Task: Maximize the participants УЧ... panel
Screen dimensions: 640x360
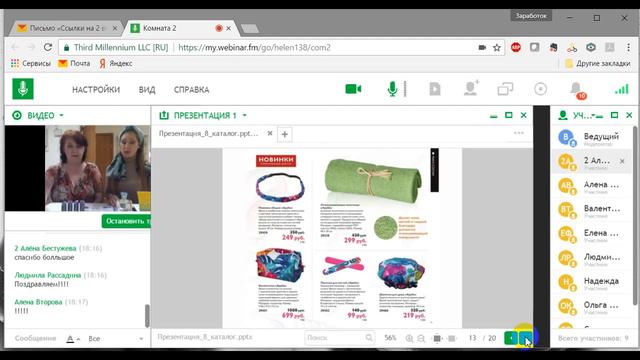Action: 614,115
